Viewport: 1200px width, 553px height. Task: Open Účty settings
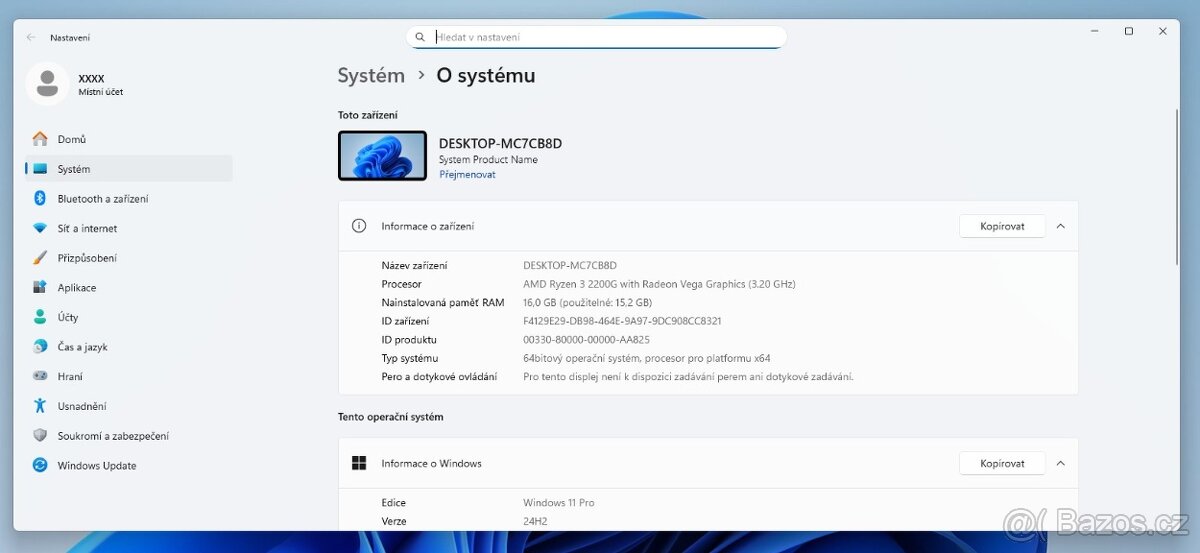[129, 317]
